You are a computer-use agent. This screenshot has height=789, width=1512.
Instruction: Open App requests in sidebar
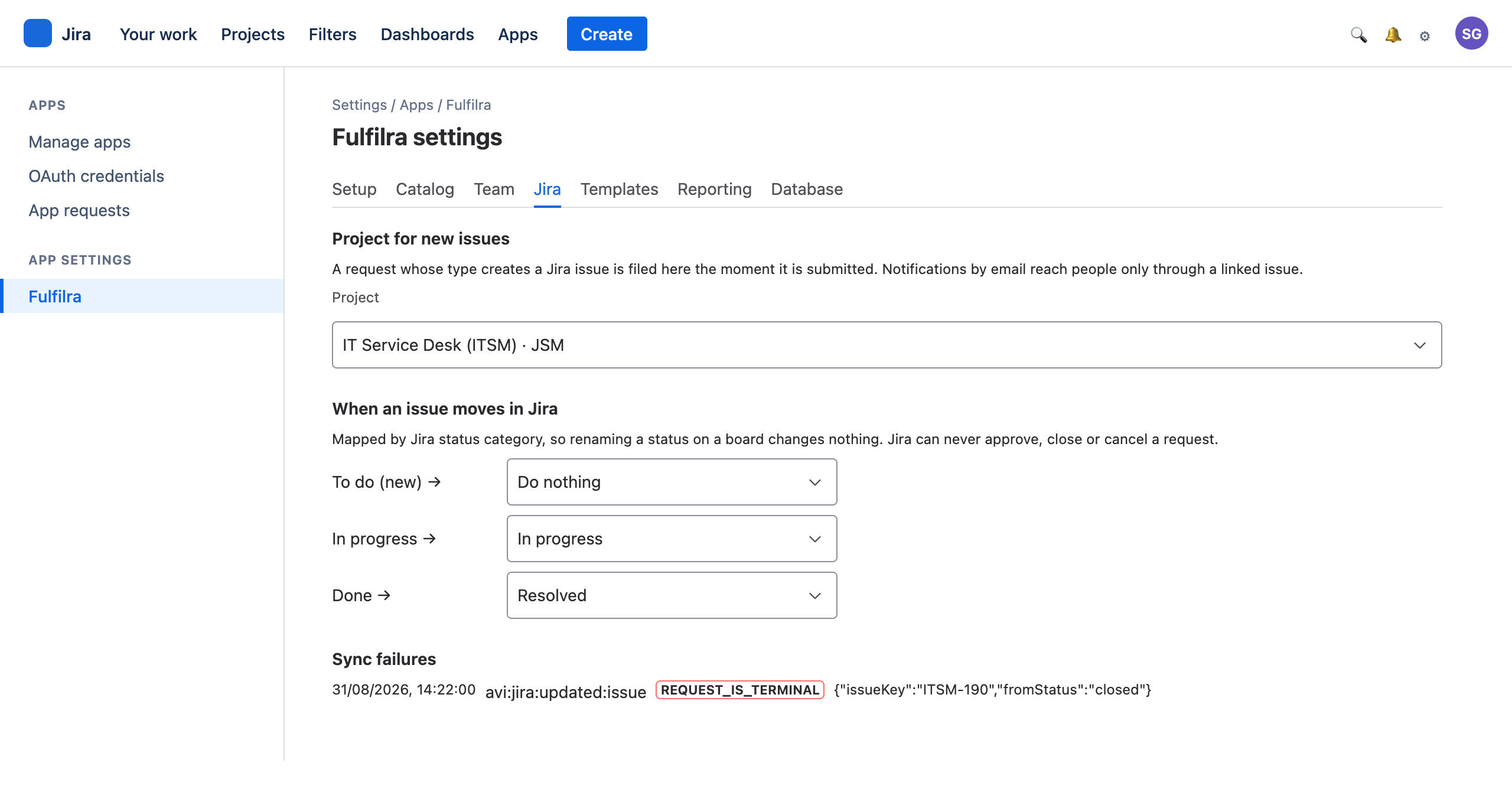[79, 210]
